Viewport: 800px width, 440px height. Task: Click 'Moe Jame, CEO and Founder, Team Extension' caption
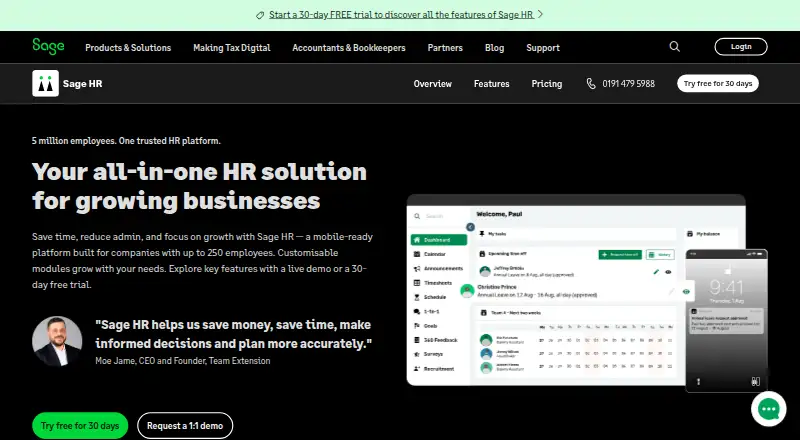(x=183, y=360)
